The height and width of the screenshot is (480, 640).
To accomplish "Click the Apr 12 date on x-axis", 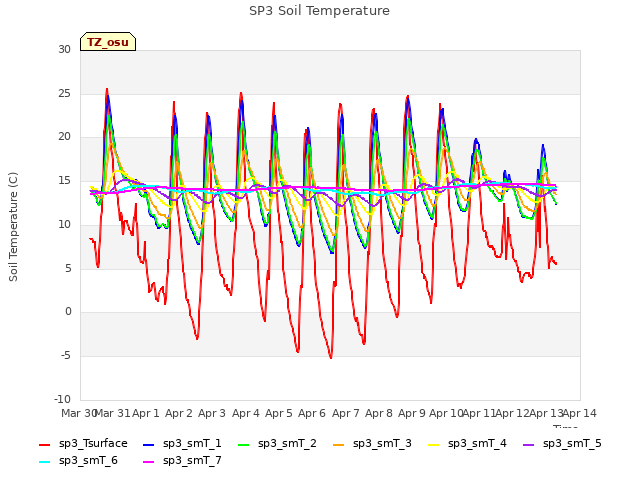I will 512,413.
